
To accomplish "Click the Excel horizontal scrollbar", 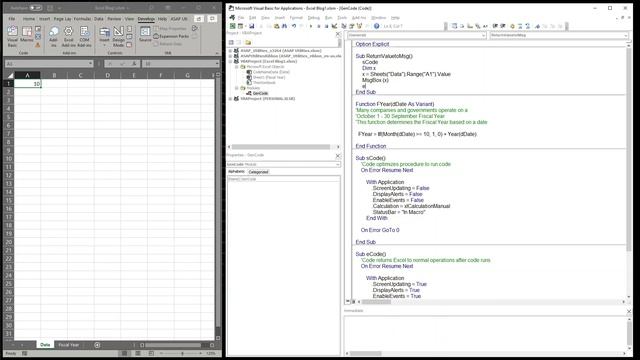I will [173, 345].
